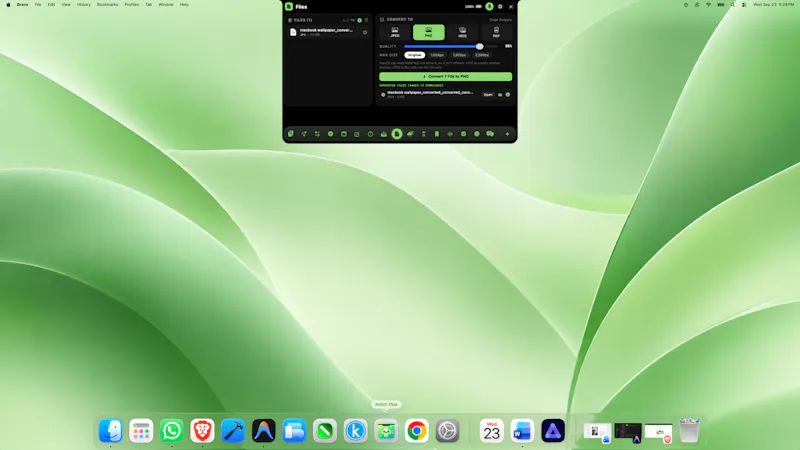The image size is (800, 450).
Task: Launch WhatsApp from the dock
Action: pyautogui.click(x=171, y=431)
